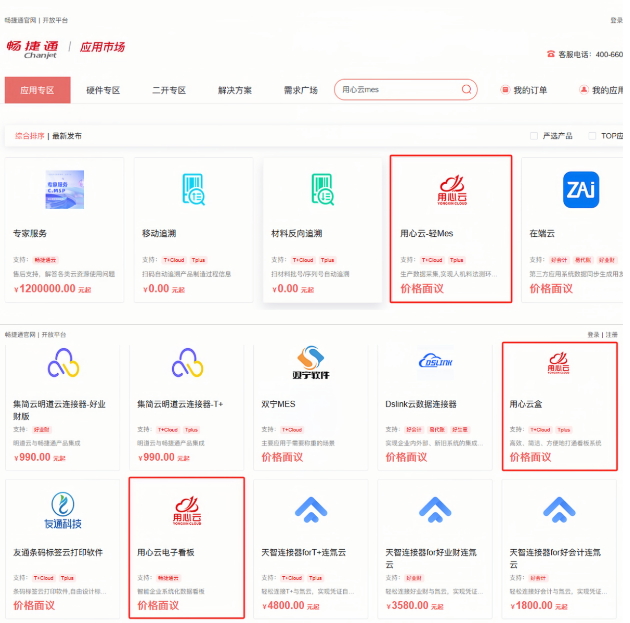Open the 专家服务 product title
This screenshot has width=630, height=623.
coord(30,233)
